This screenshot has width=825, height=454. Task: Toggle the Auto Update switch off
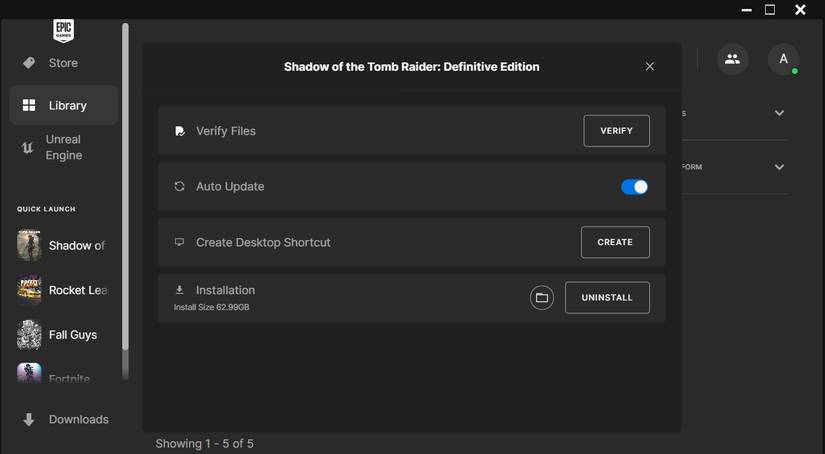[634, 187]
